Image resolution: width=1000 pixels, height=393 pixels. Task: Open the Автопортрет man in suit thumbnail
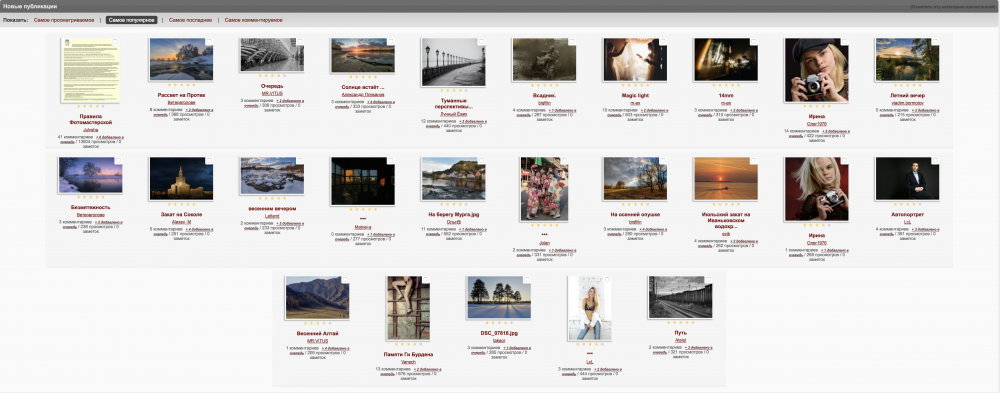point(908,179)
